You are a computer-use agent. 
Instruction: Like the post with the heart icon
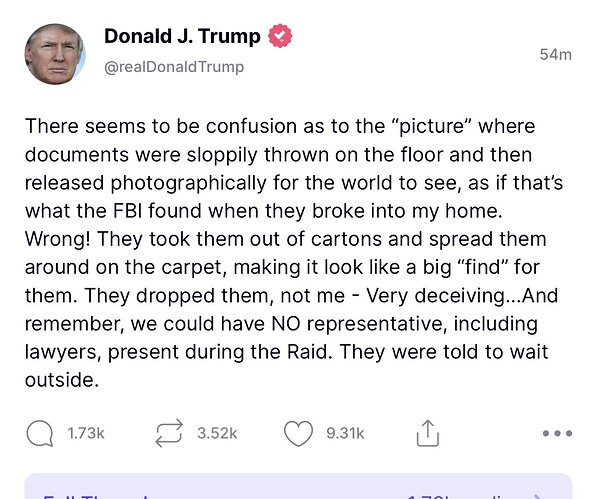(x=298, y=433)
